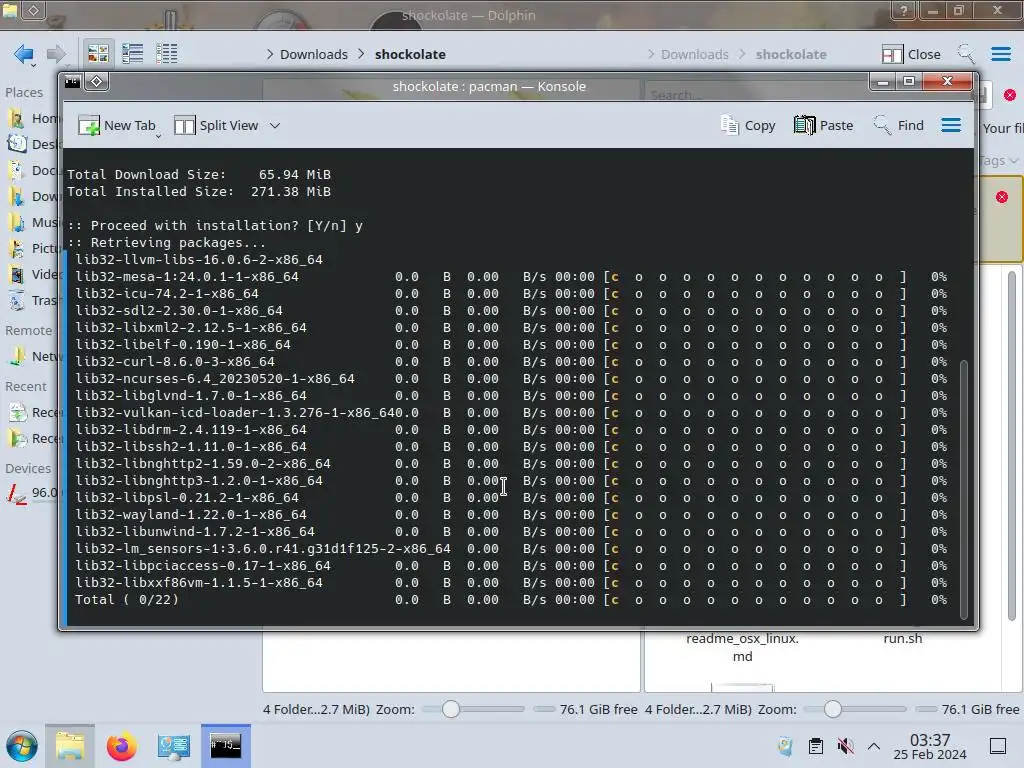Open System Settings from the taskbar

point(173,746)
